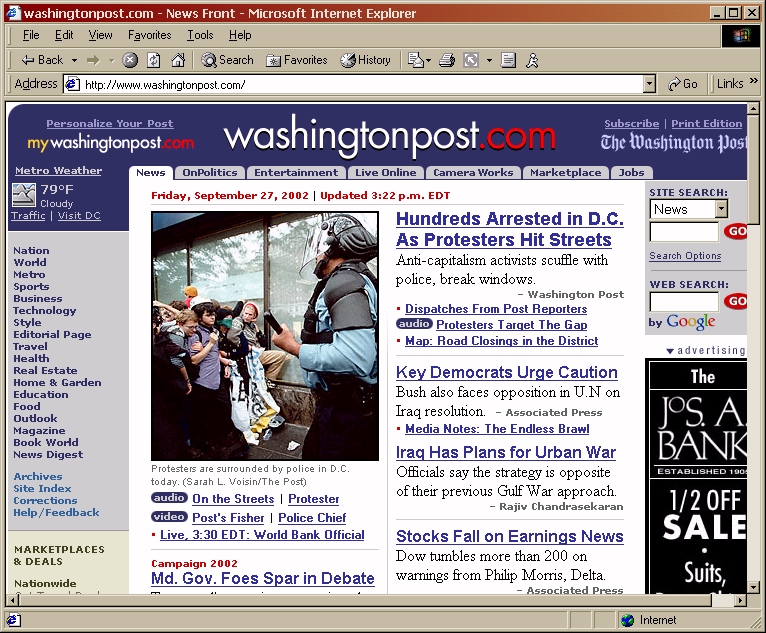Go to the Home page icon
The height and width of the screenshot is (633, 766).
coord(178,60)
